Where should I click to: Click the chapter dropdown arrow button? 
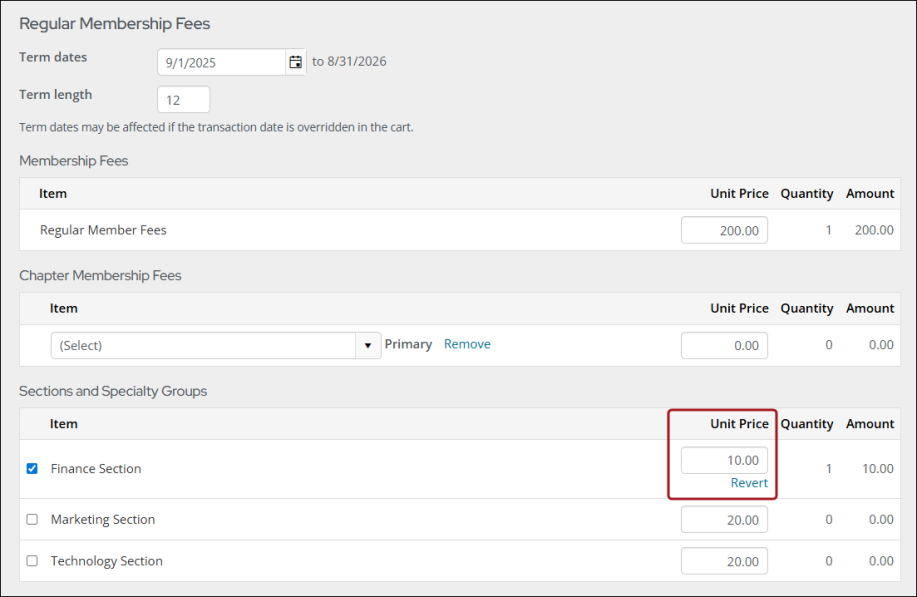pos(369,345)
